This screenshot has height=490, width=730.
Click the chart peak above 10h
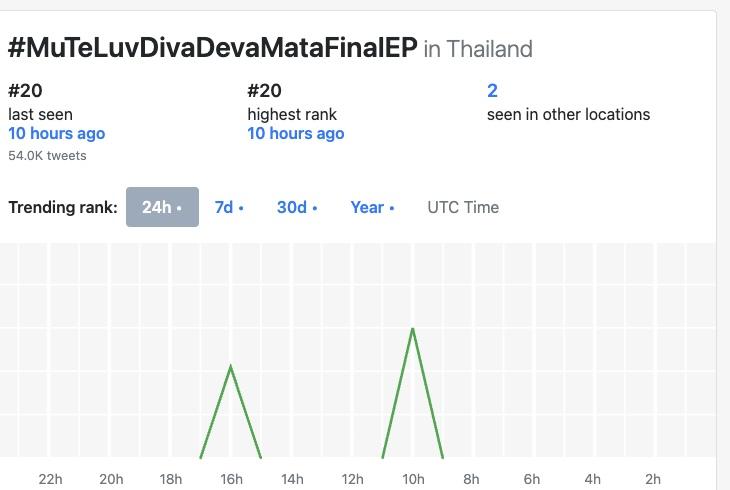(x=412, y=329)
